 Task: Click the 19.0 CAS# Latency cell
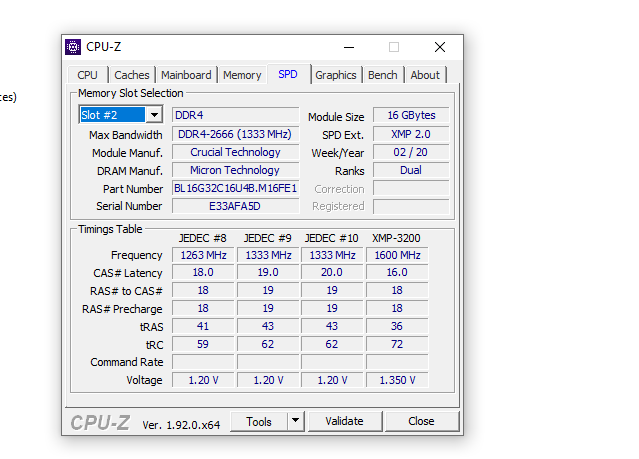268,272
